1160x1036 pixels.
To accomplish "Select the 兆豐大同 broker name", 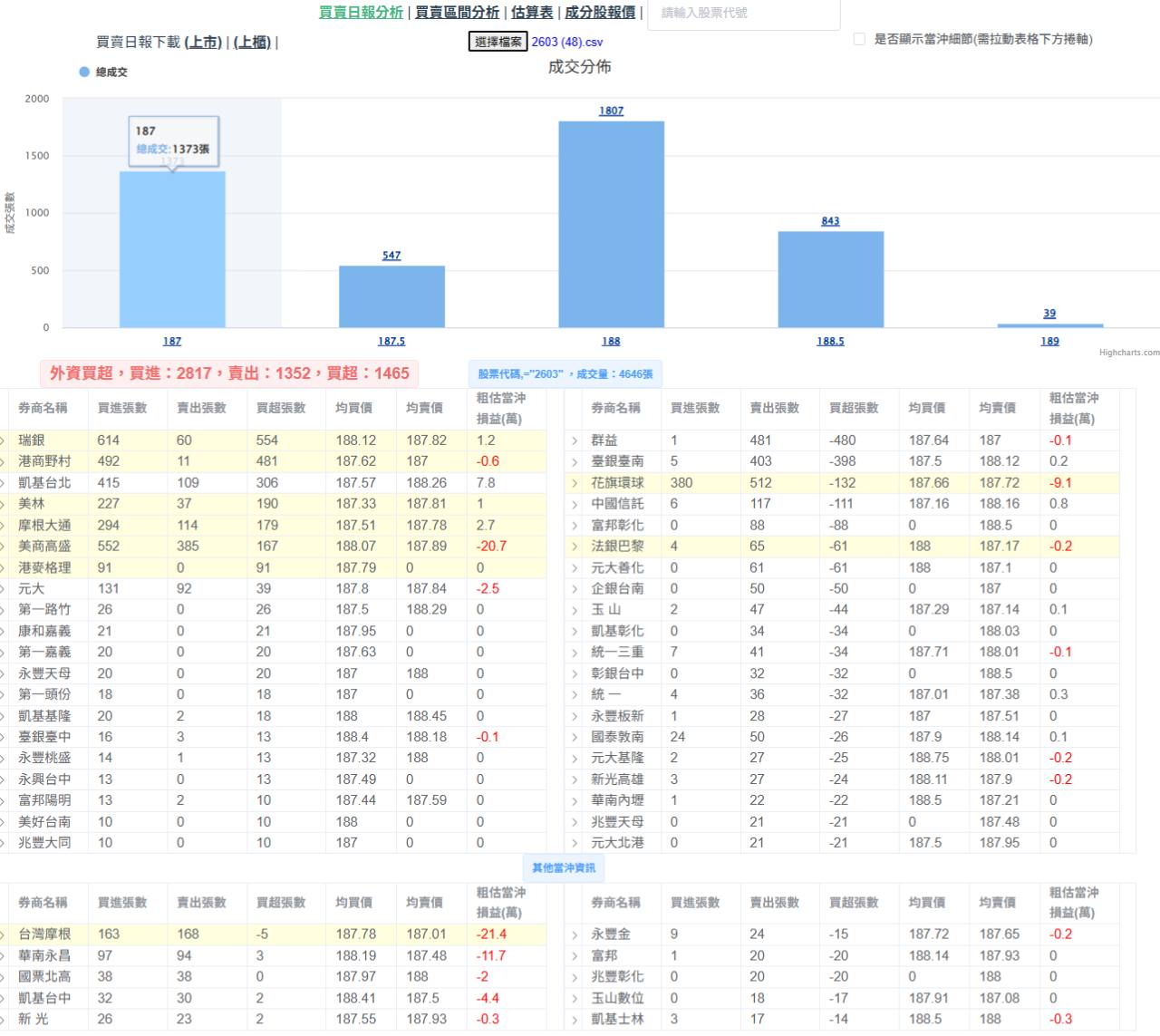I will [44, 843].
